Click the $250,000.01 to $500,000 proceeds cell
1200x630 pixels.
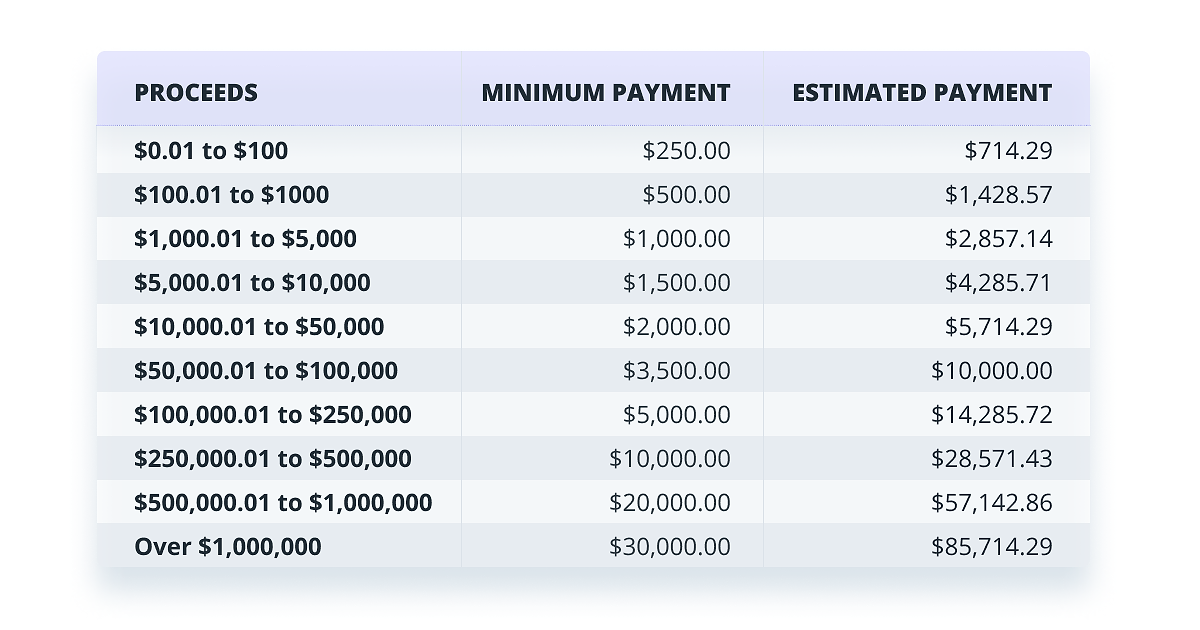tap(273, 459)
